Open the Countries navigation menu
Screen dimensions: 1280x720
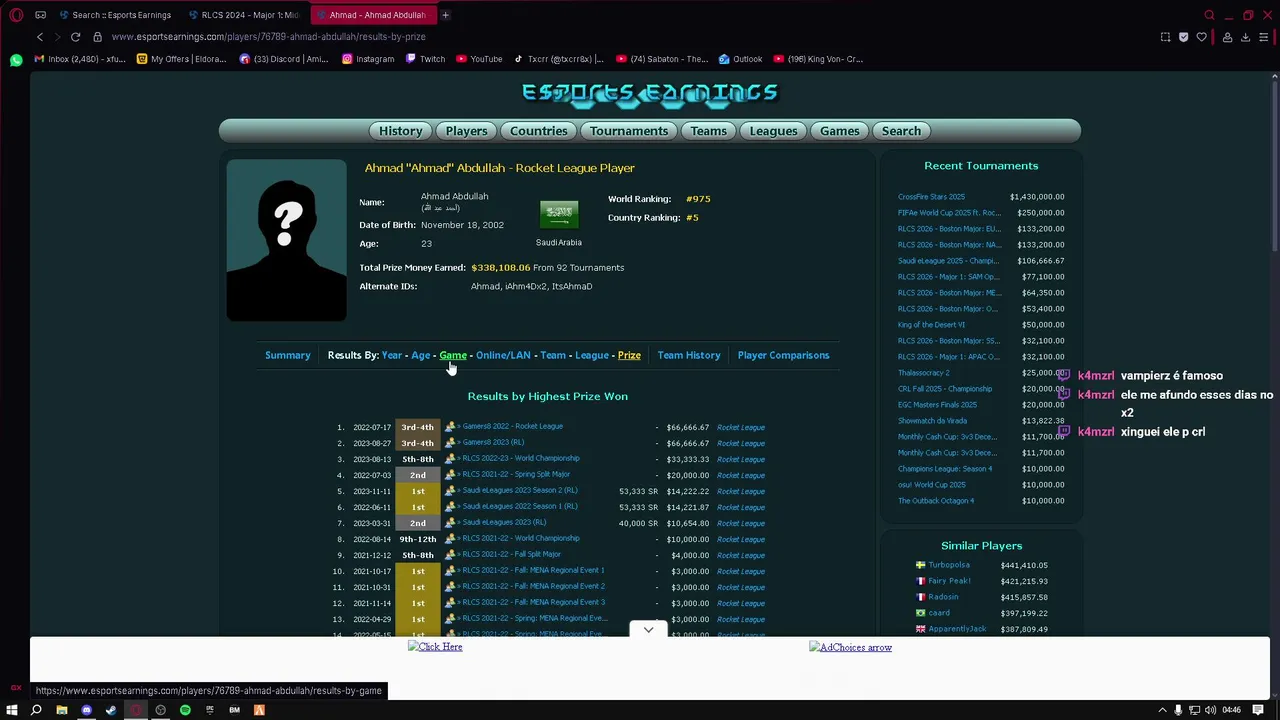click(538, 131)
